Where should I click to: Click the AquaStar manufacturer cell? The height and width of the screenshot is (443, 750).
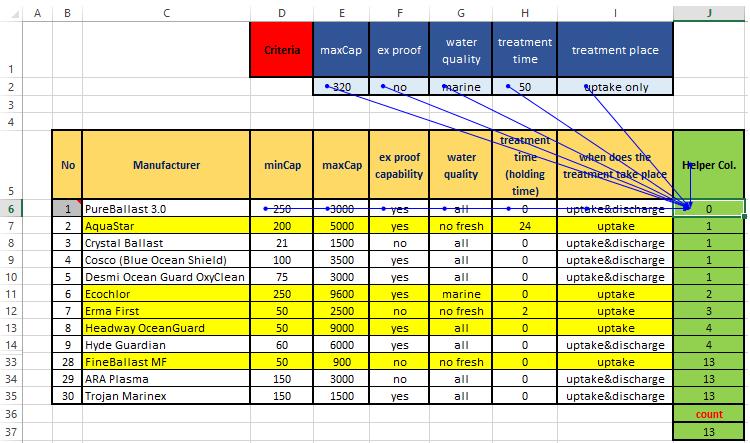point(166,226)
